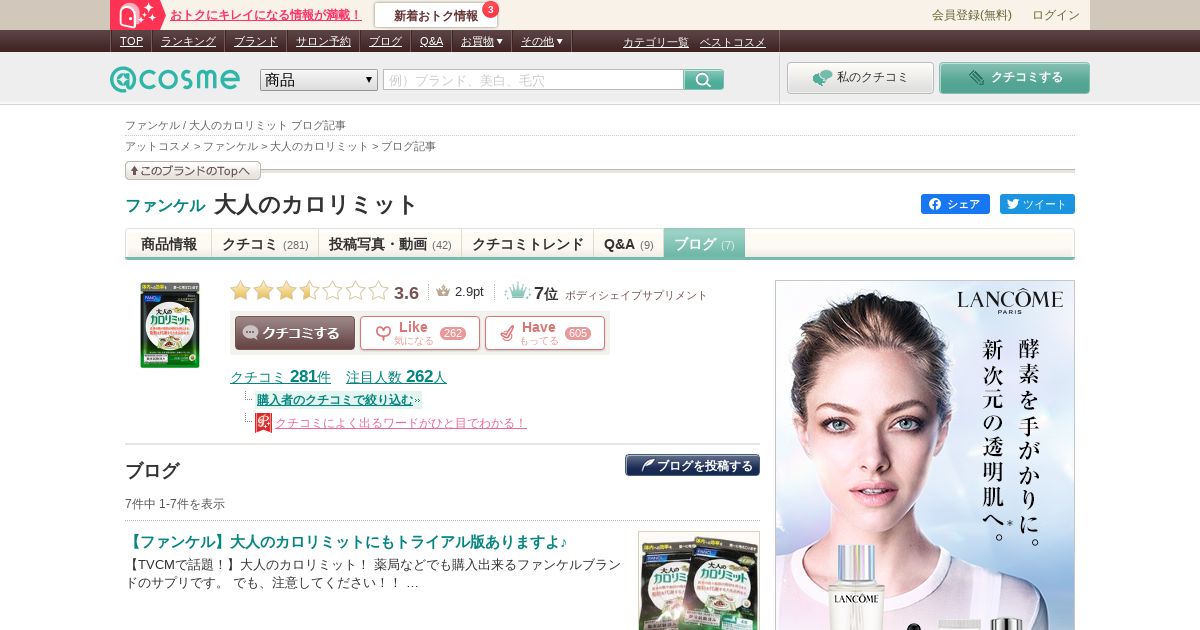Click the search keyword input field
This screenshot has height=630, width=1200.
tap(533, 80)
